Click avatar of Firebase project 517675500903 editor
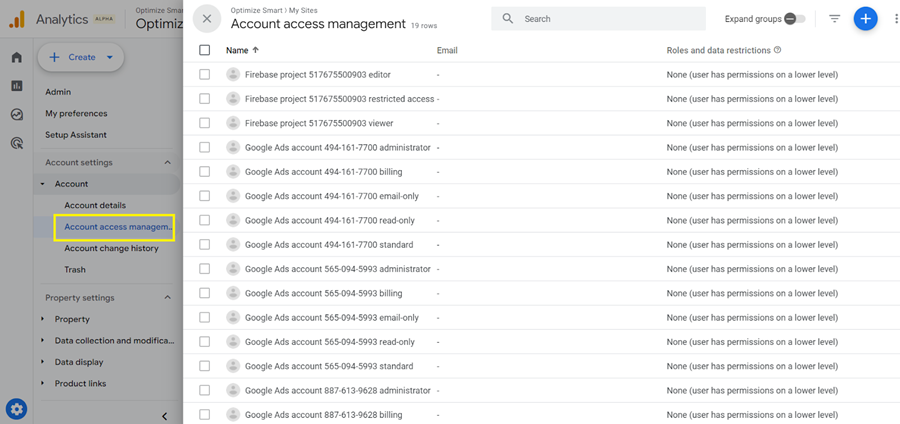 232,75
